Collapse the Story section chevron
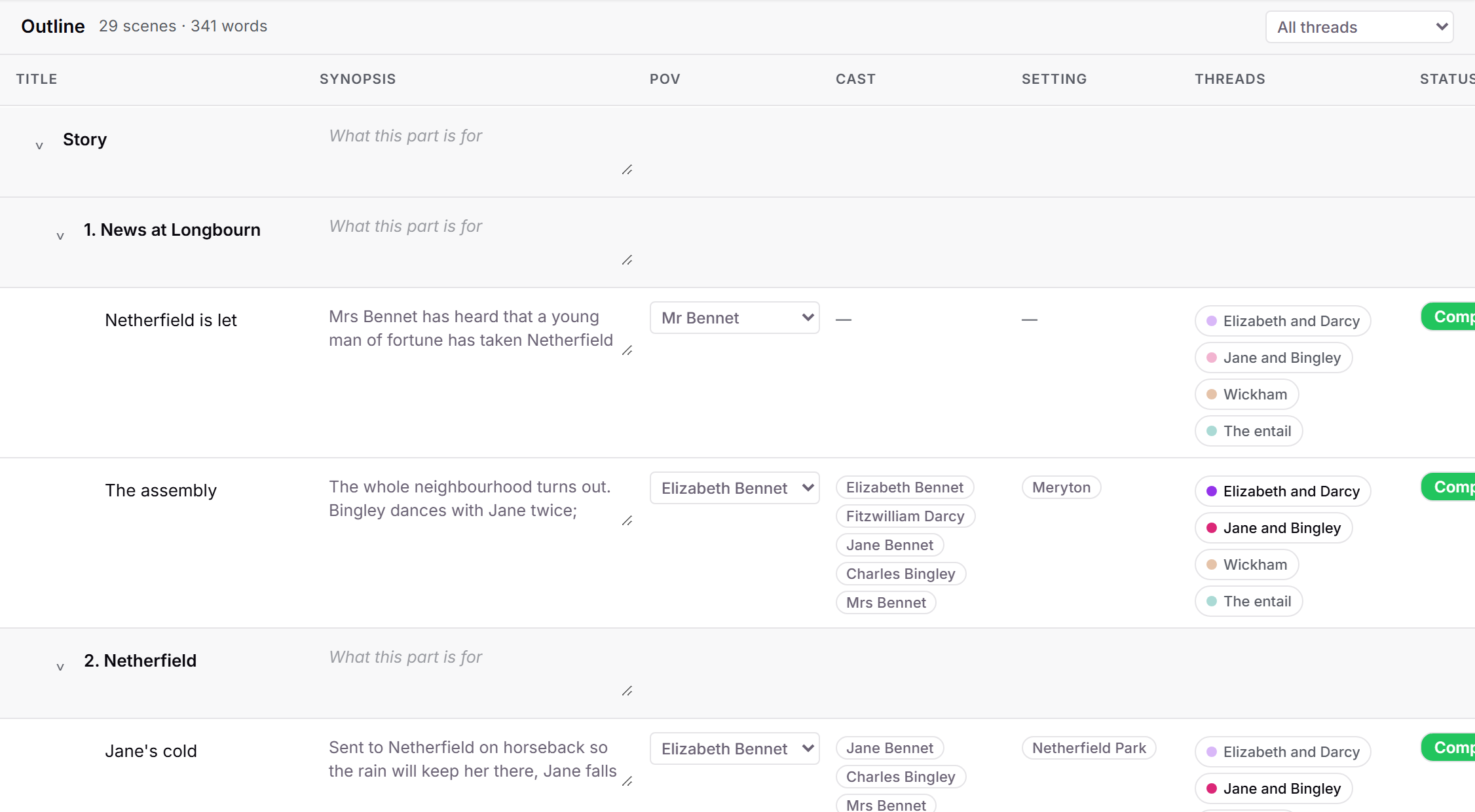 point(39,145)
